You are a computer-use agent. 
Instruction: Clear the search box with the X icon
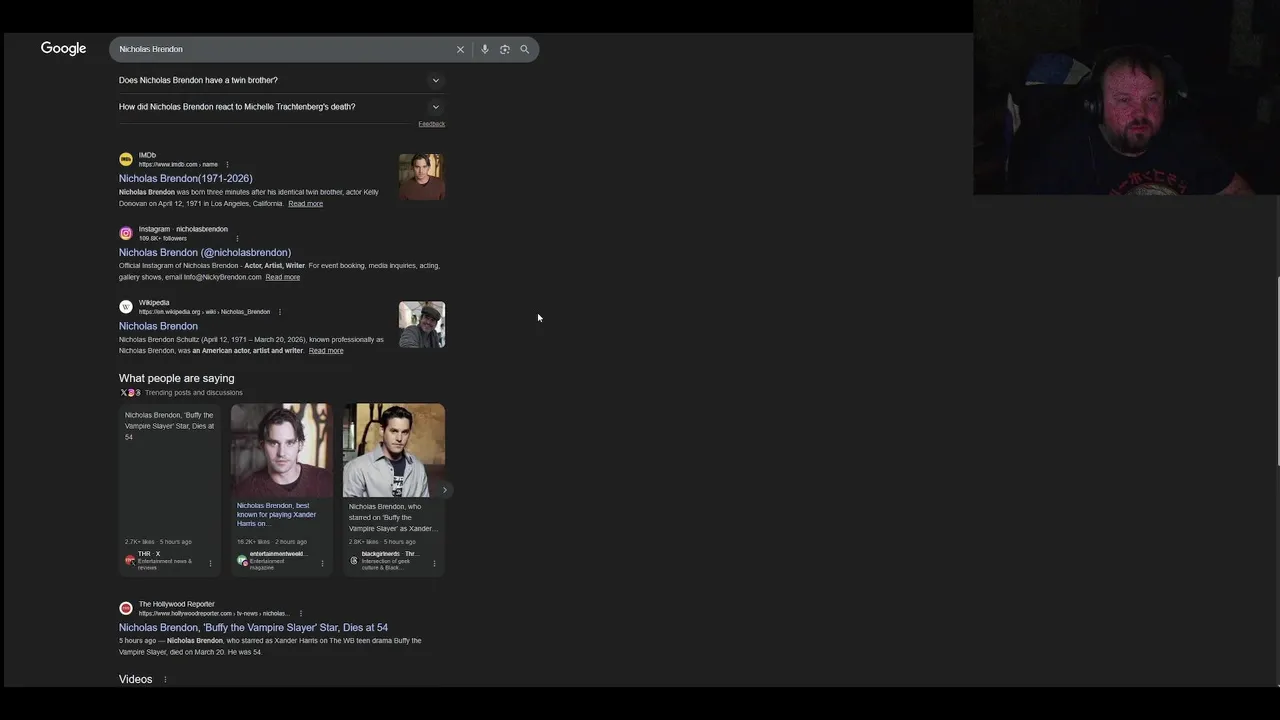pos(460,49)
